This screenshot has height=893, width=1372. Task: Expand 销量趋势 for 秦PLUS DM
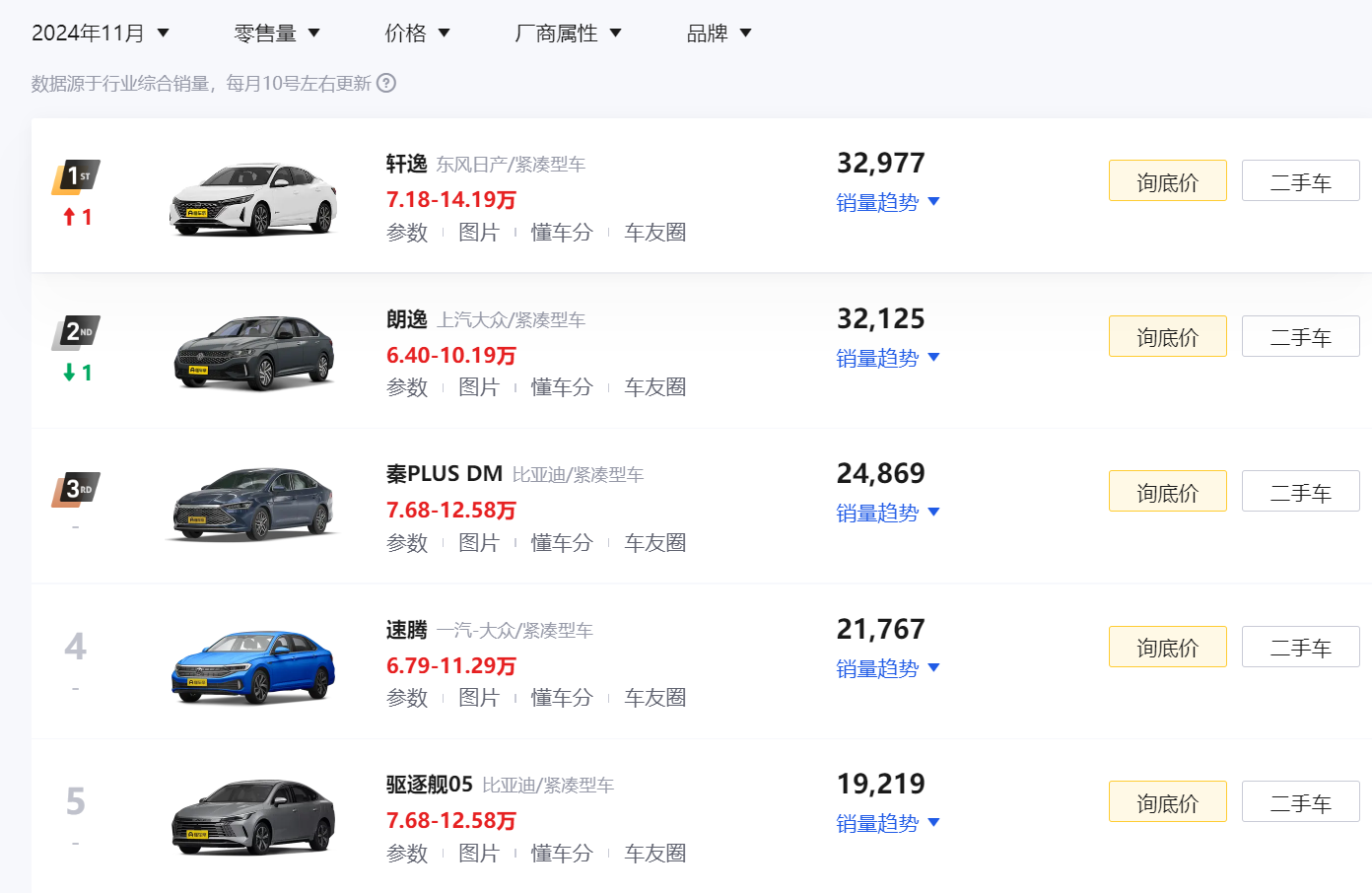point(888,513)
